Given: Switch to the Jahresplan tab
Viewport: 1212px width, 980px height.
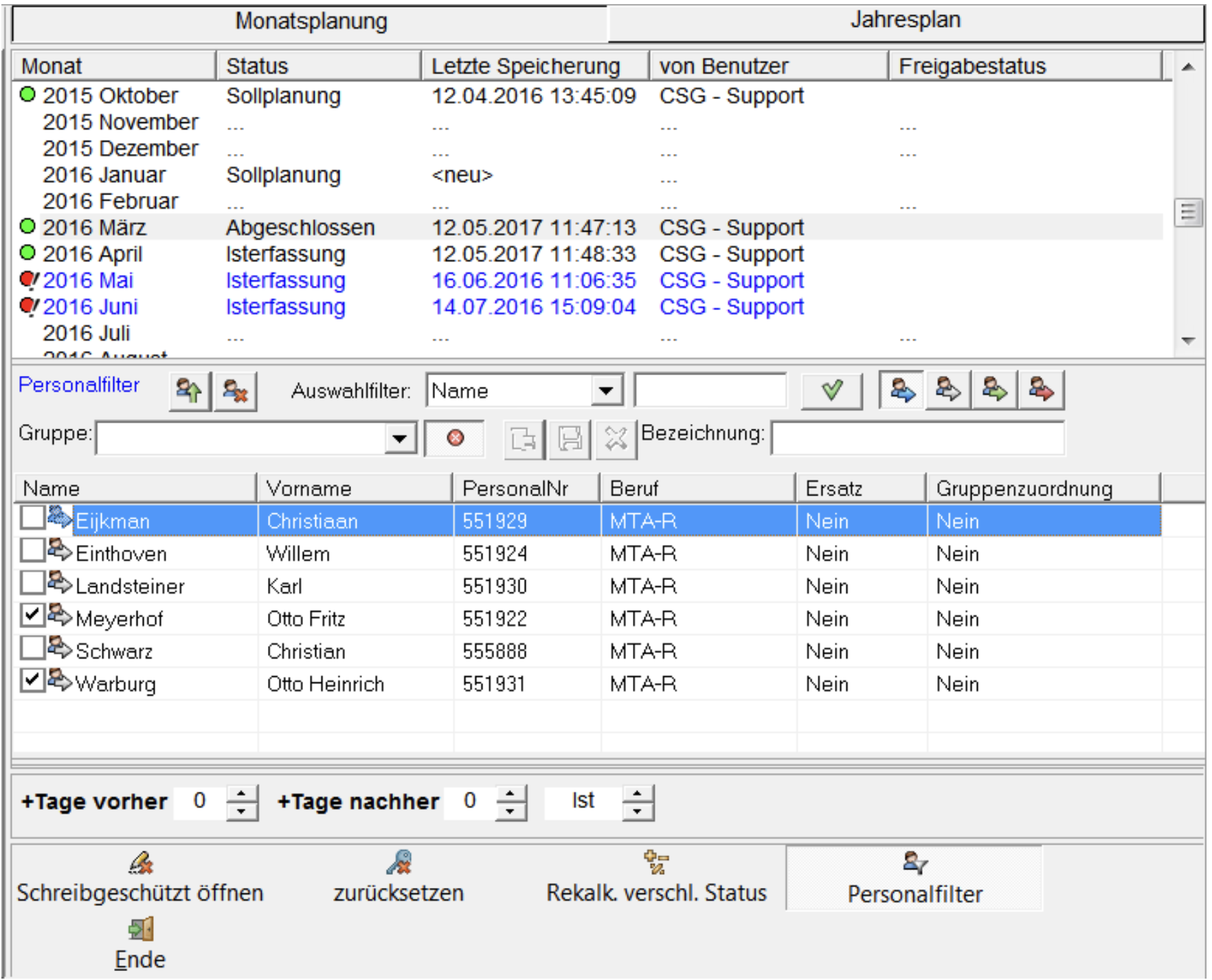Looking at the screenshot, I should tap(906, 21).
